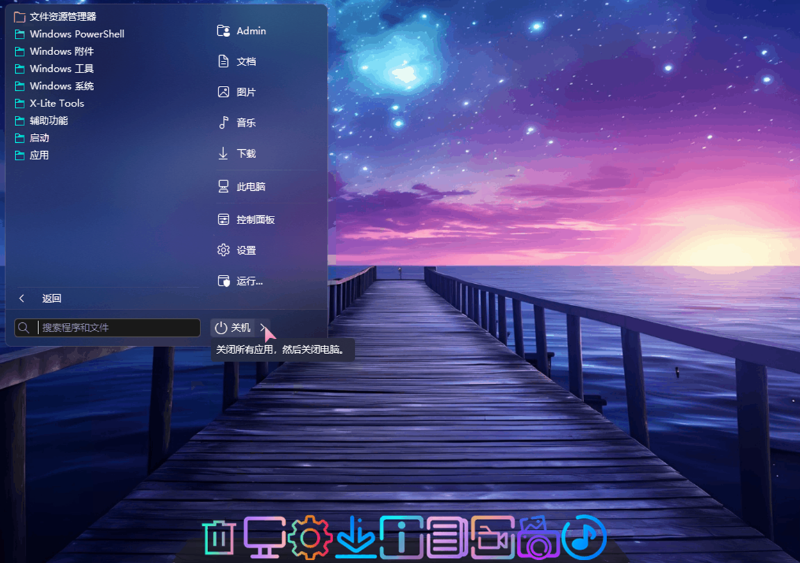Click the 返回 back button
The width and height of the screenshot is (800, 563).
click(51, 299)
